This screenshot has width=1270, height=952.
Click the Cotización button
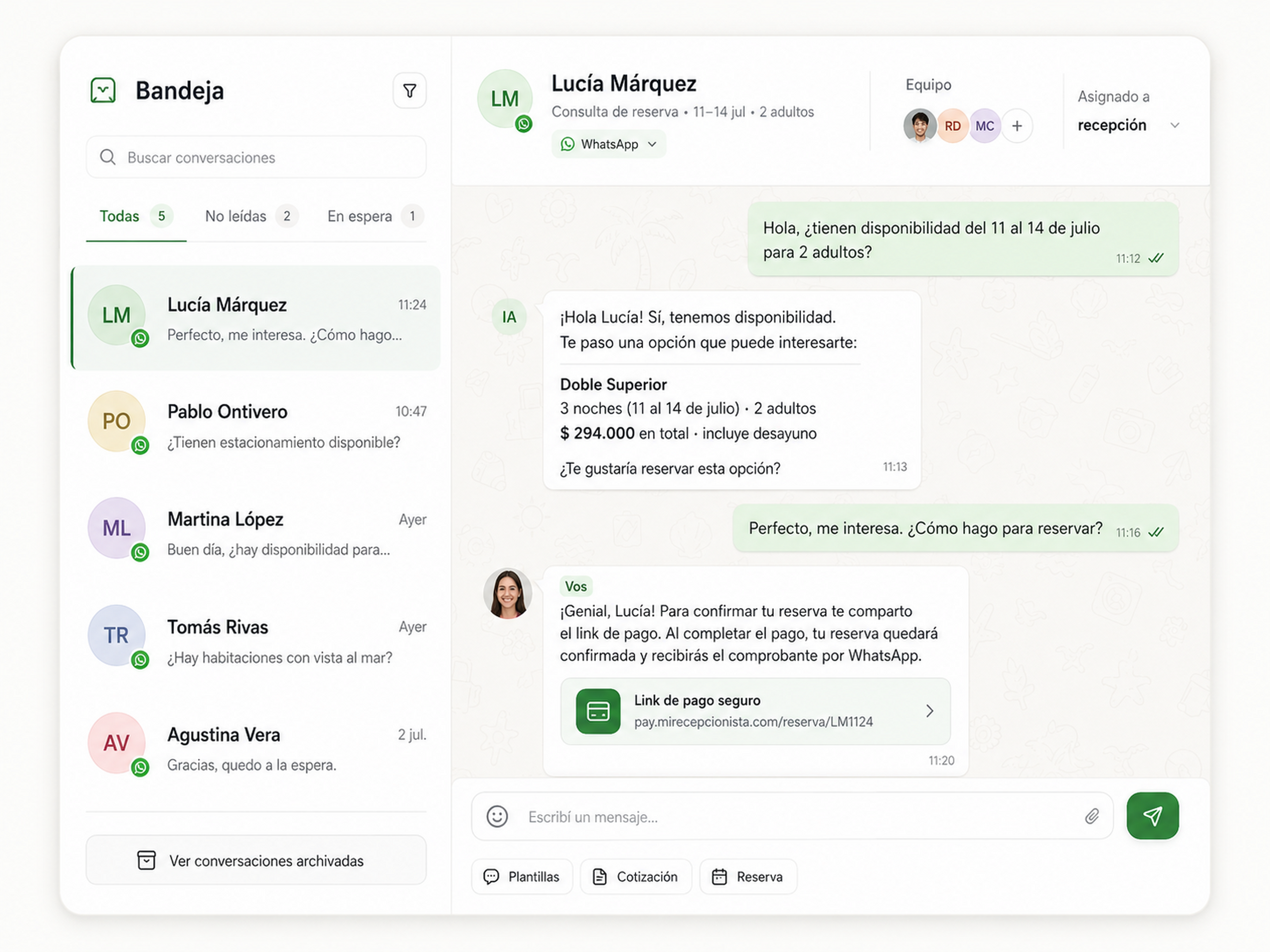[x=636, y=876]
